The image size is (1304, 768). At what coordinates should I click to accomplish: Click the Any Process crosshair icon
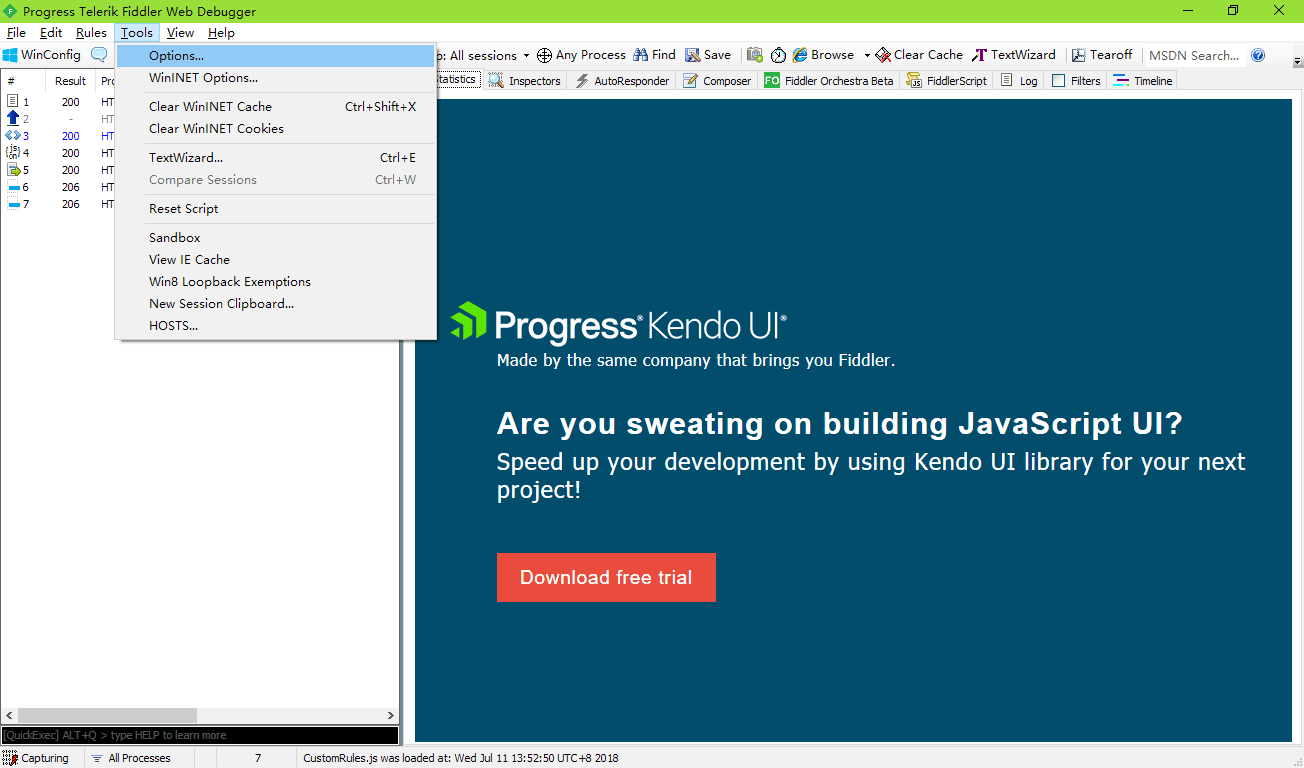544,55
